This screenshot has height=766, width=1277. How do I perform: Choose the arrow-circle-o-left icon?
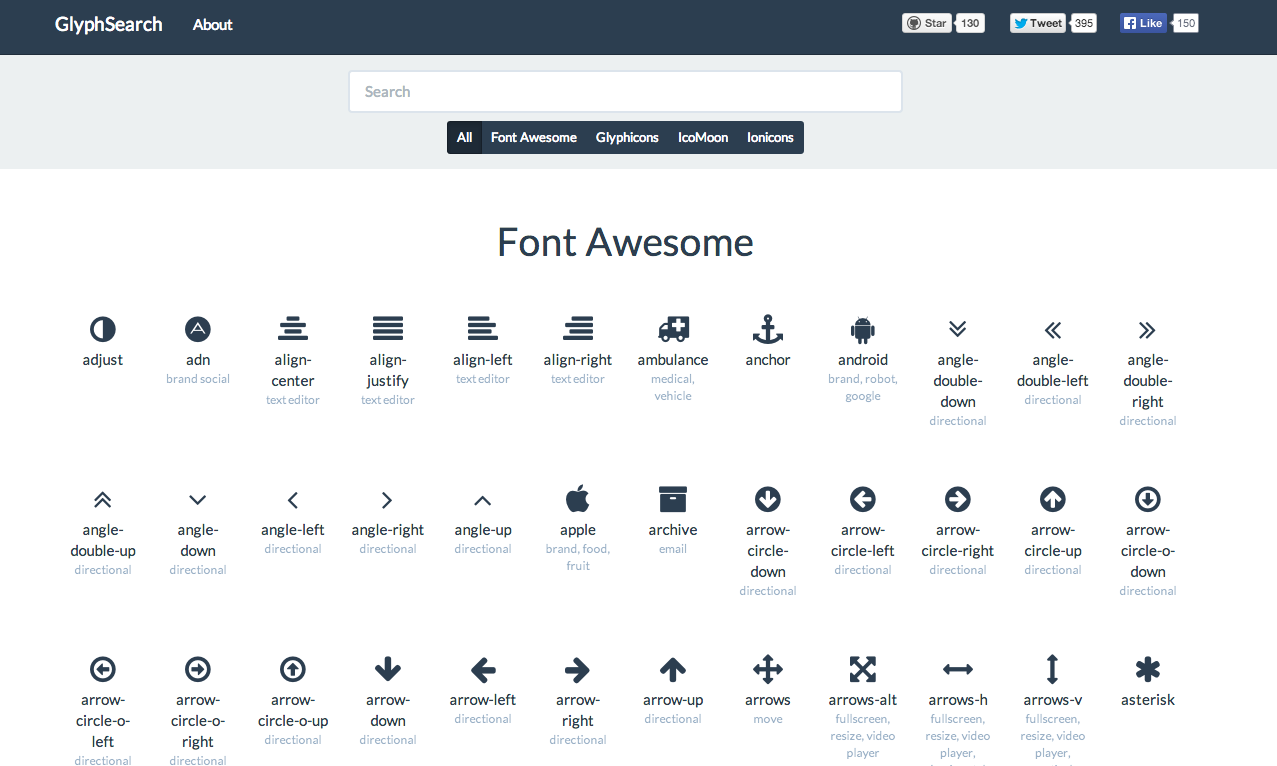(103, 669)
